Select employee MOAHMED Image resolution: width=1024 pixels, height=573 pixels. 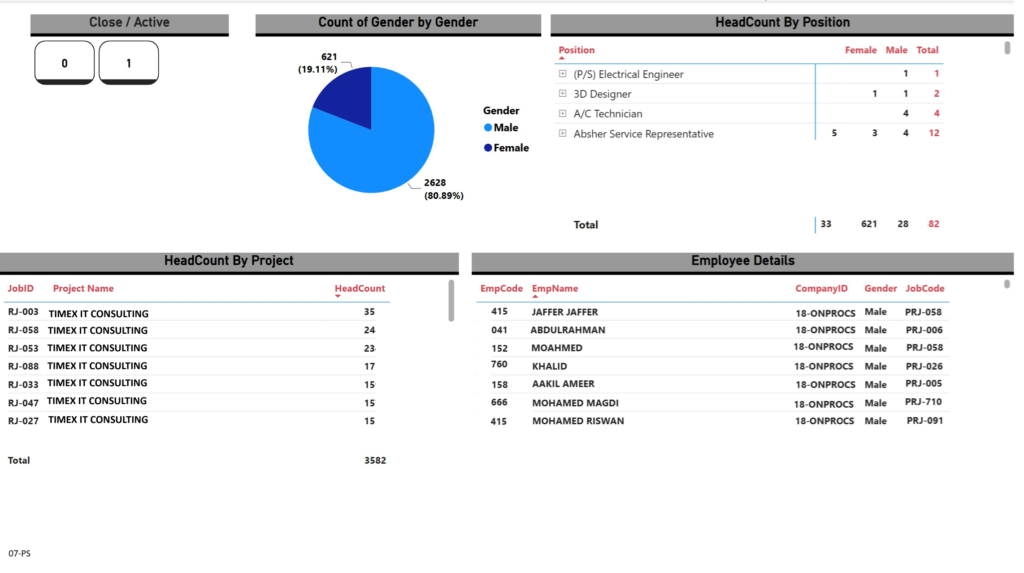[x=556, y=348]
